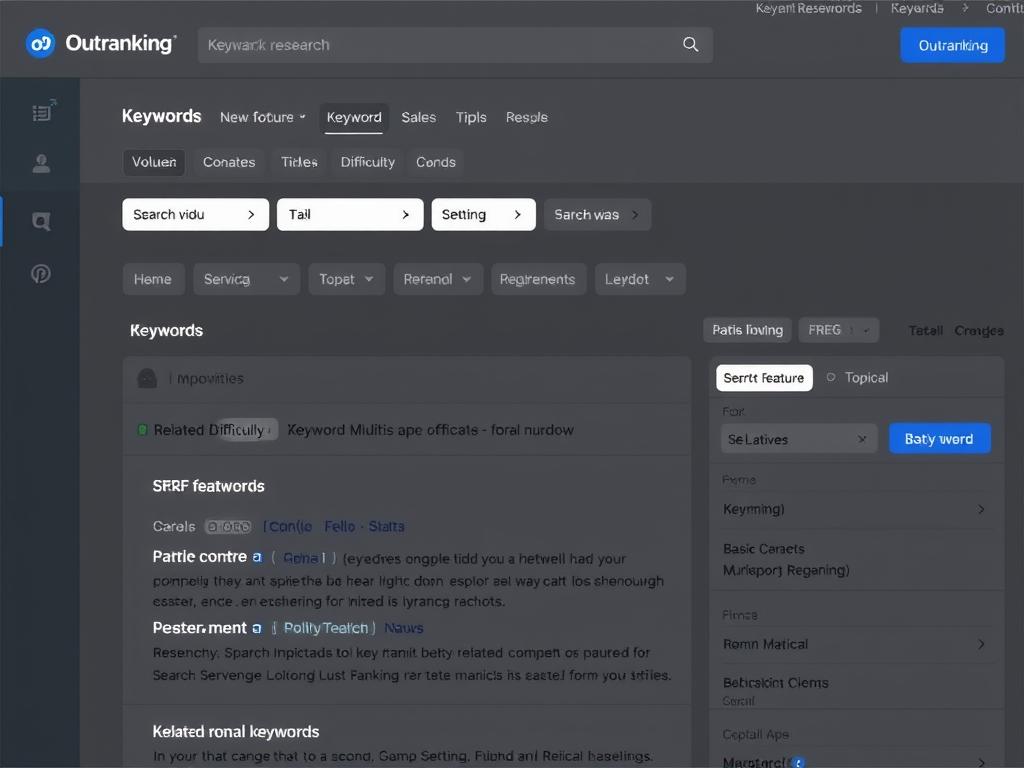Switch to the Keyword tab
1024x768 pixels.
pos(354,117)
